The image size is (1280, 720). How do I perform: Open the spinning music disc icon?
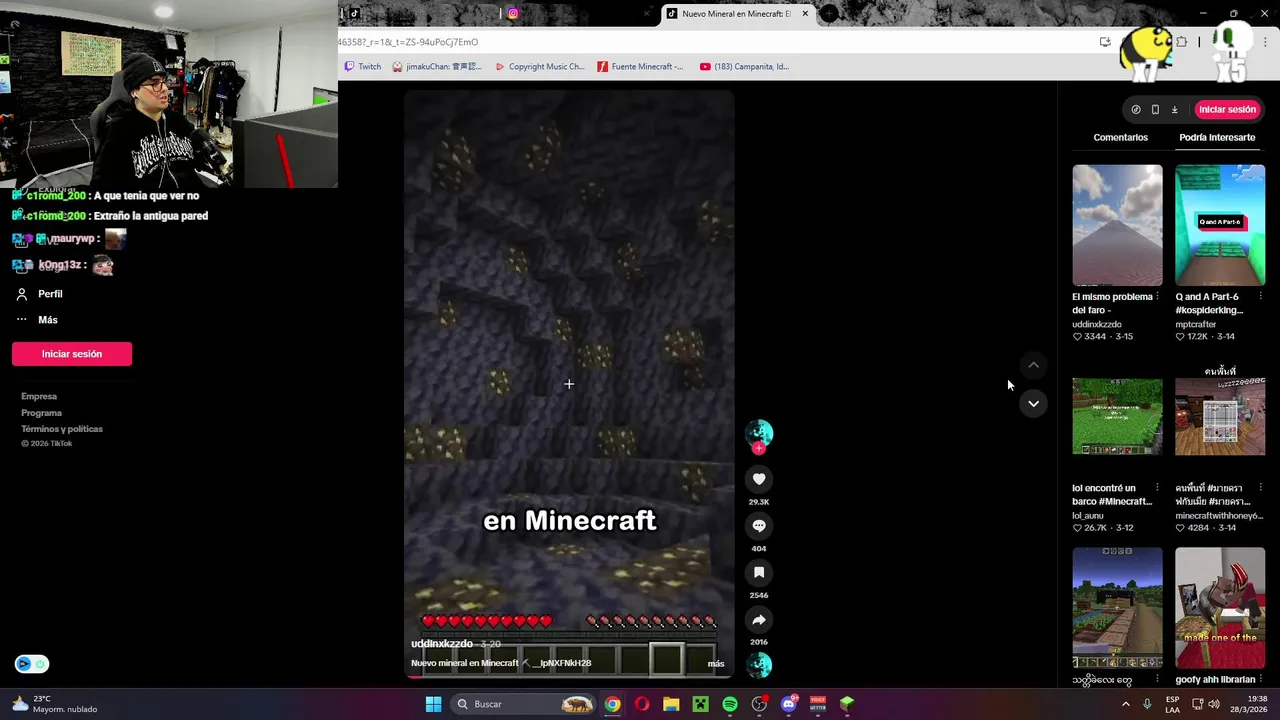(x=759, y=665)
